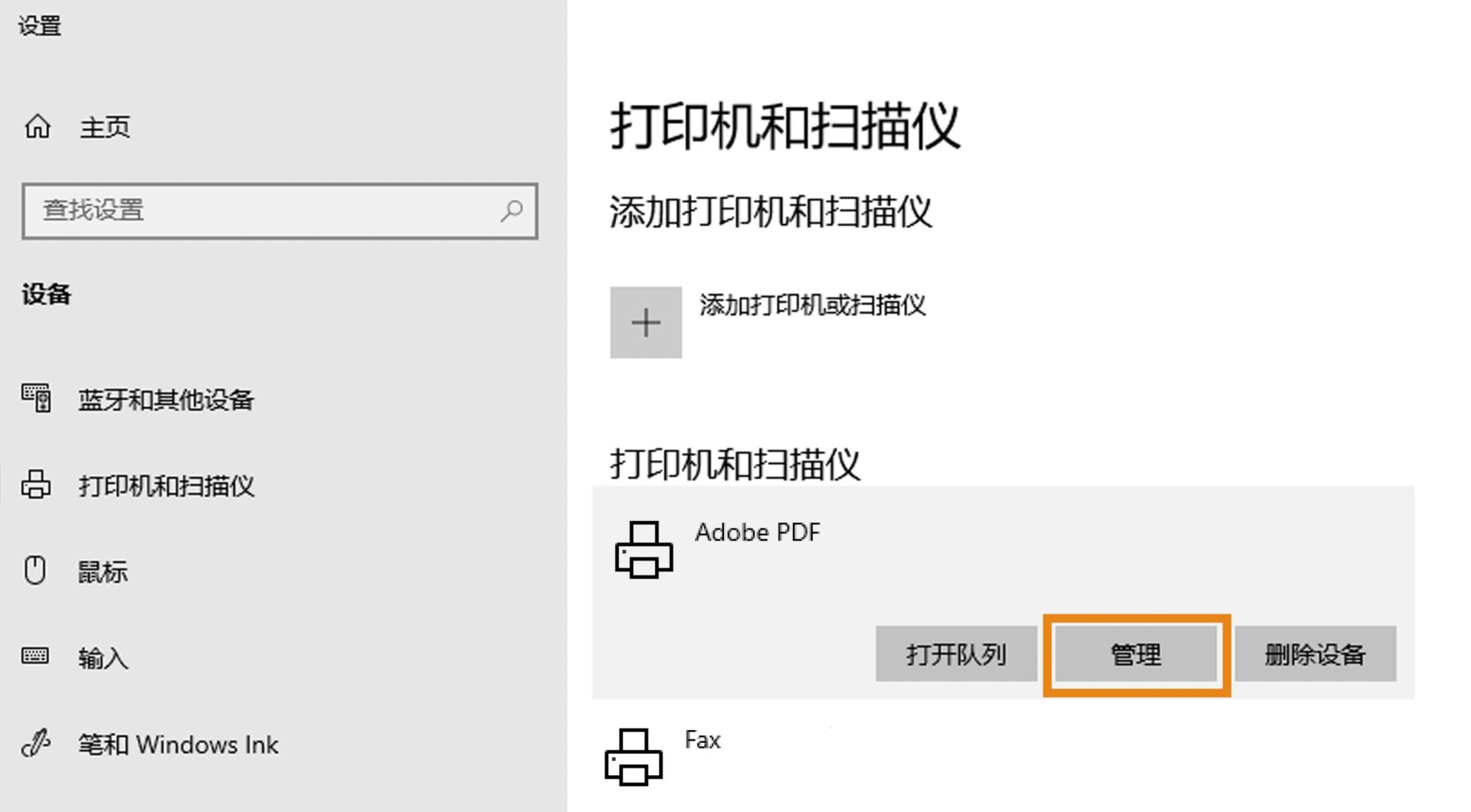Click the printer sidebar icon for 打印机和扫描仪
The image size is (1471, 812).
point(36,486)
